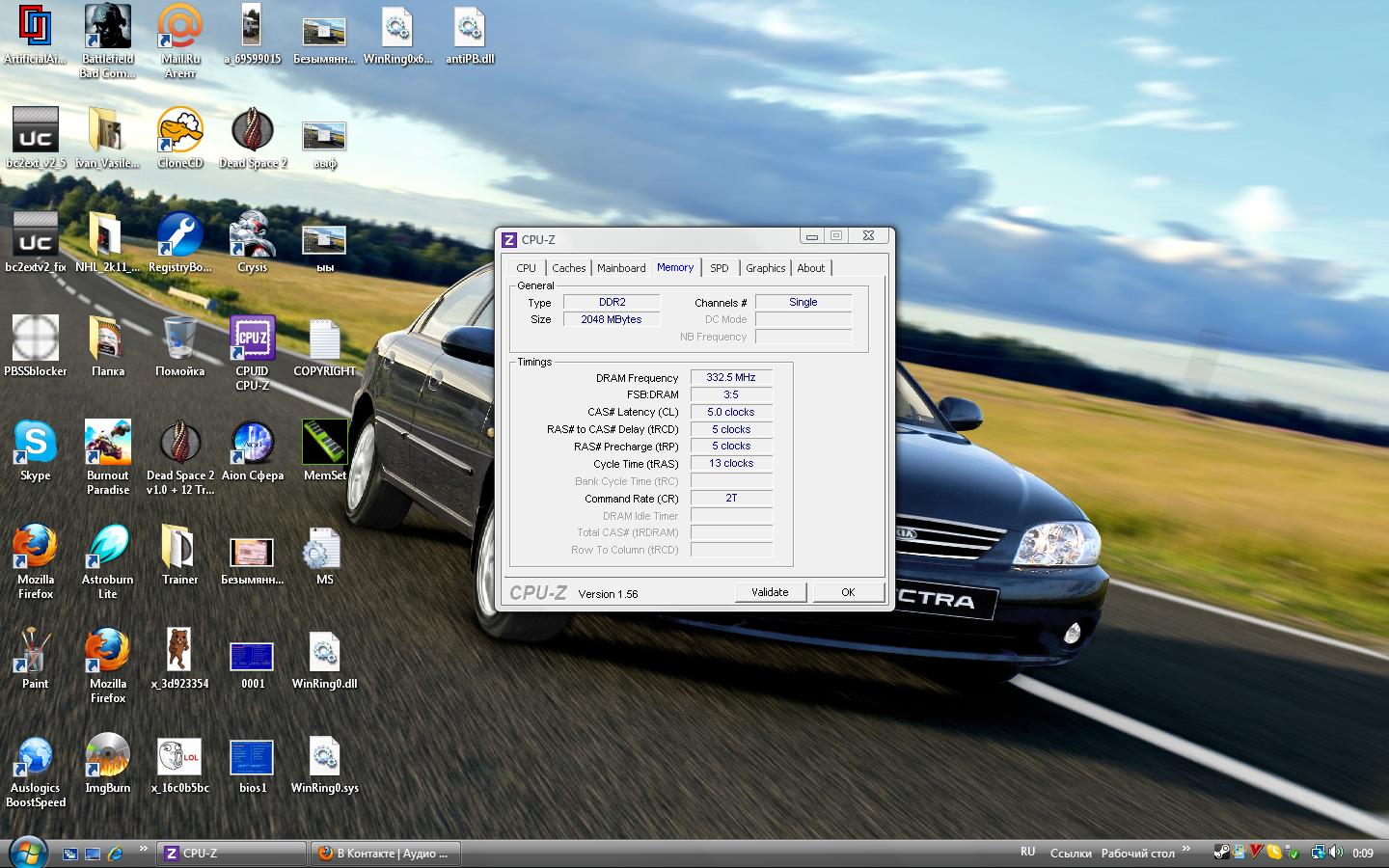Click the Validate button
Viewport: 1389px width, 868px height.
point(770,592)
